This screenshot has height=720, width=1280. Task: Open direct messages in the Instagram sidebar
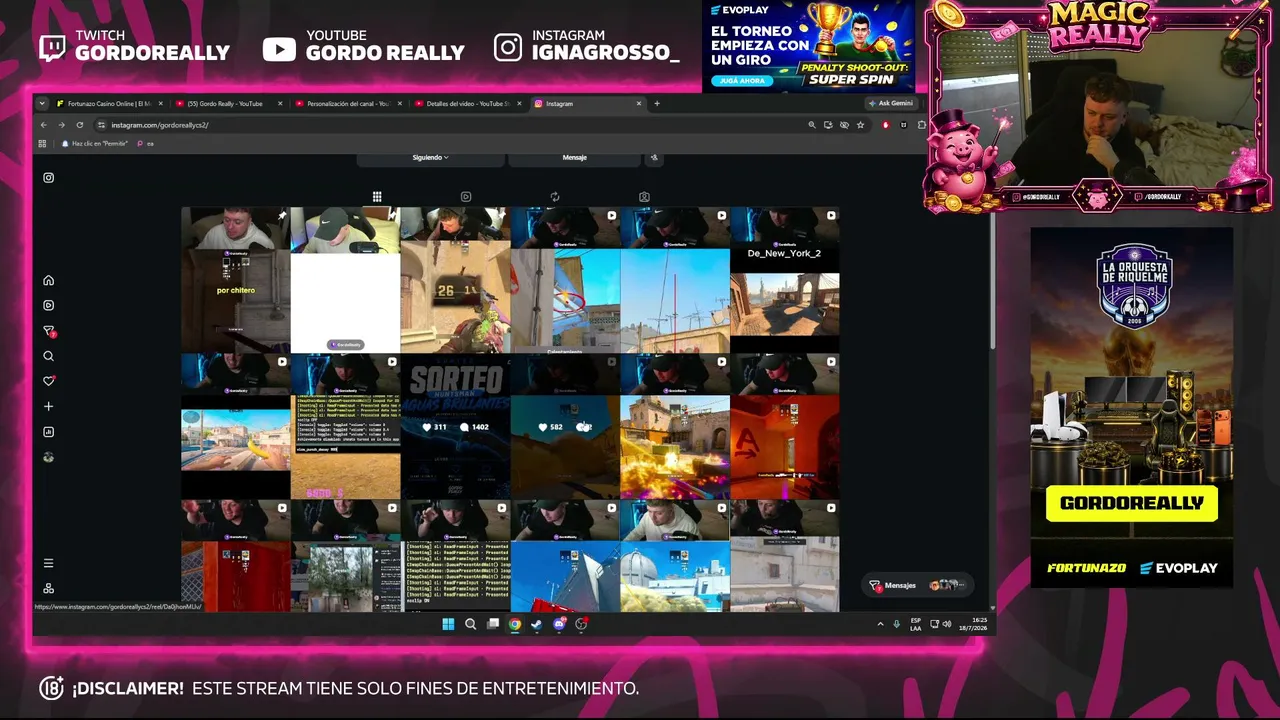click(48, 331)
